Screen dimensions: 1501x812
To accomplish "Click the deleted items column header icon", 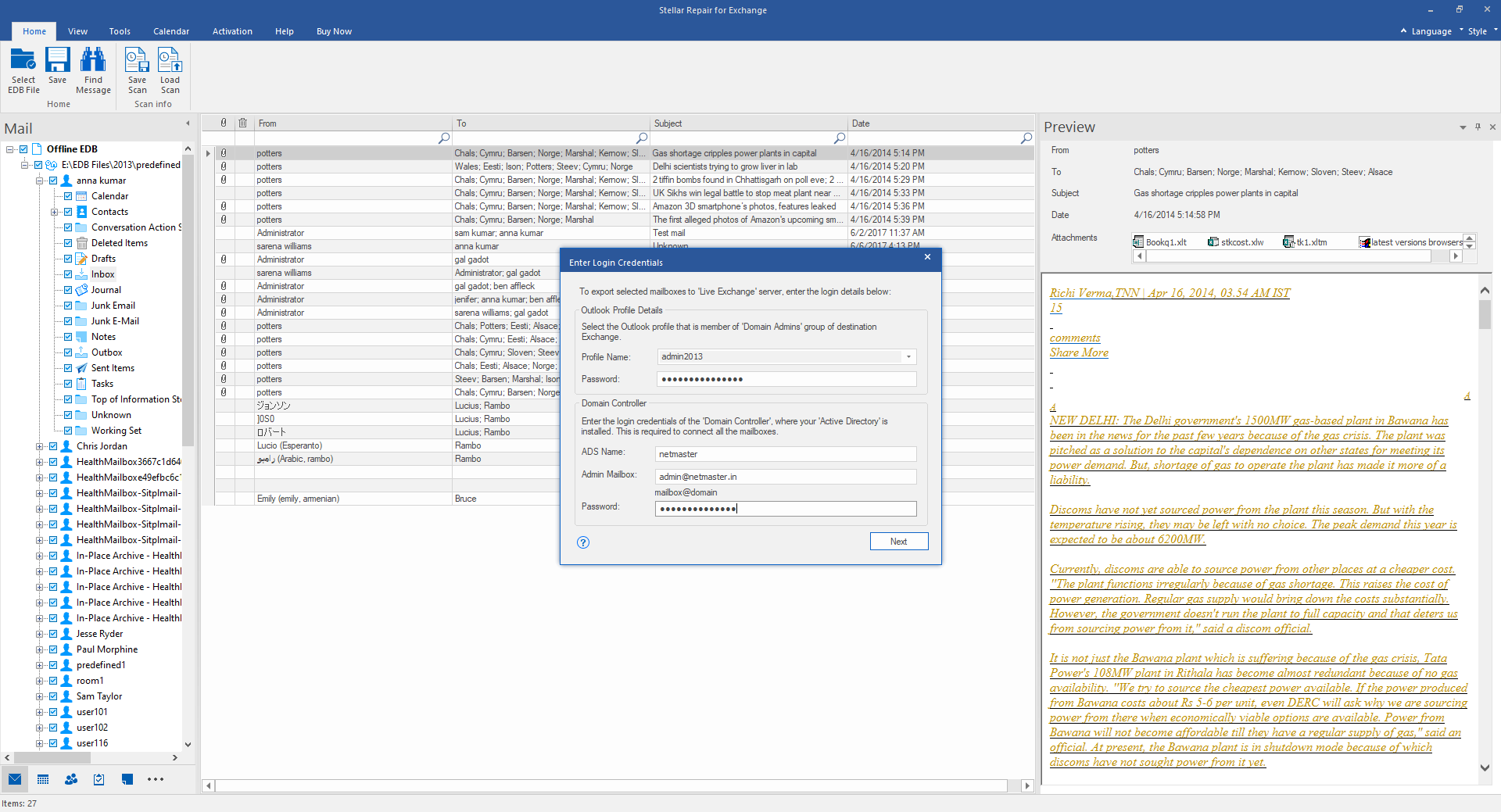I will (243, 123).
